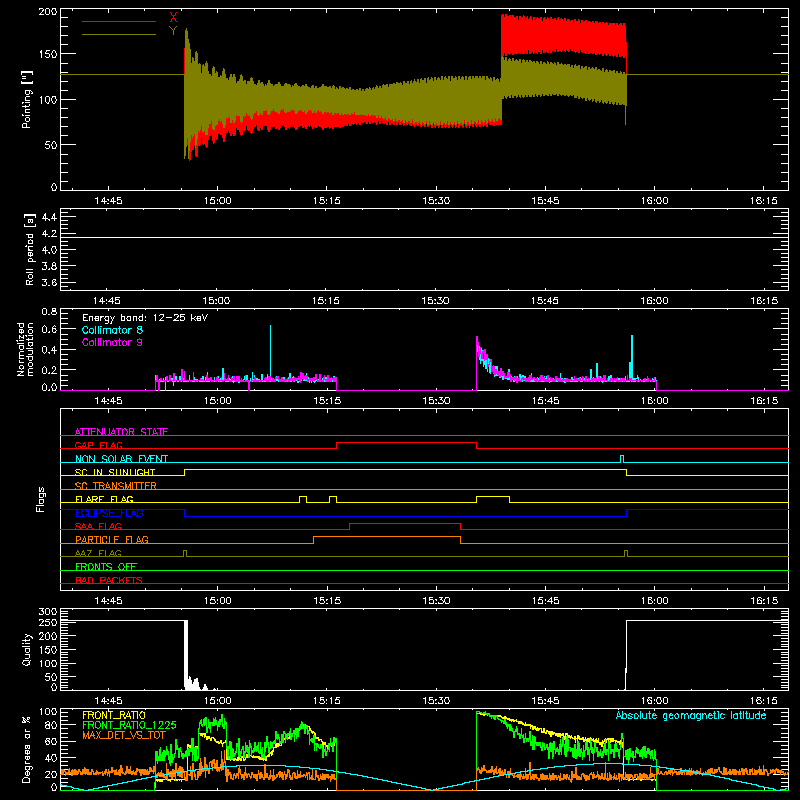The width and height of the screenshot is (800, 800).
Task: Select the yellow FRONT_RATIO legend entry
Action: (x=114, y=715)
